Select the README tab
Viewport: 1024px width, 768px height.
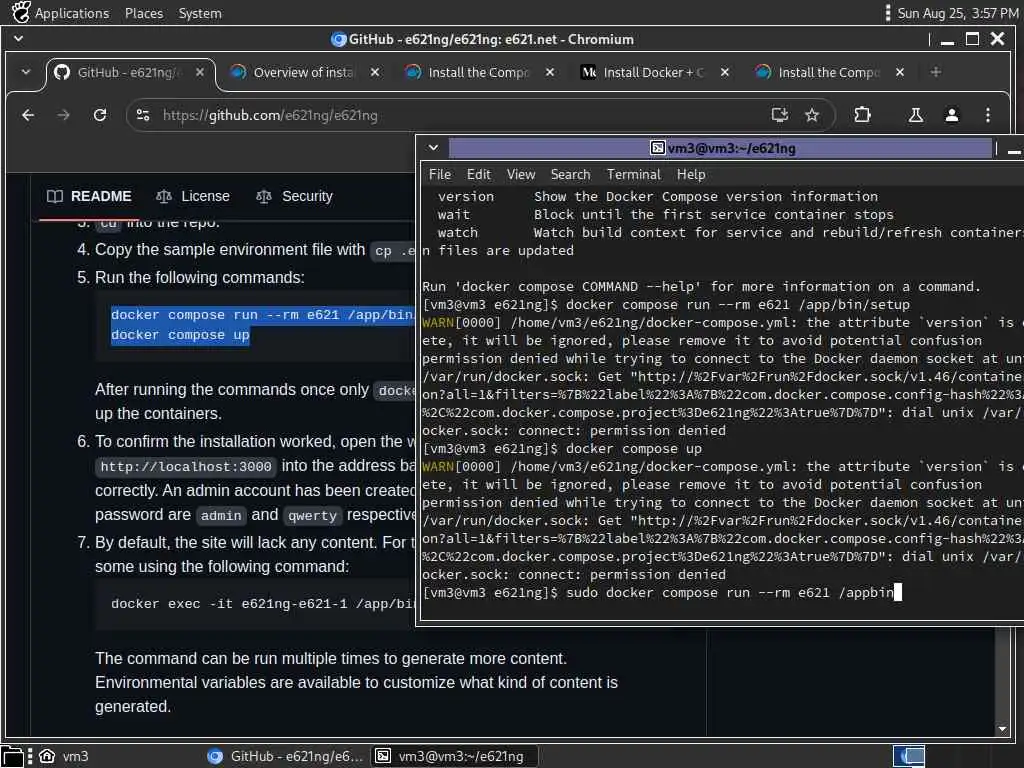tap(89, 197)
